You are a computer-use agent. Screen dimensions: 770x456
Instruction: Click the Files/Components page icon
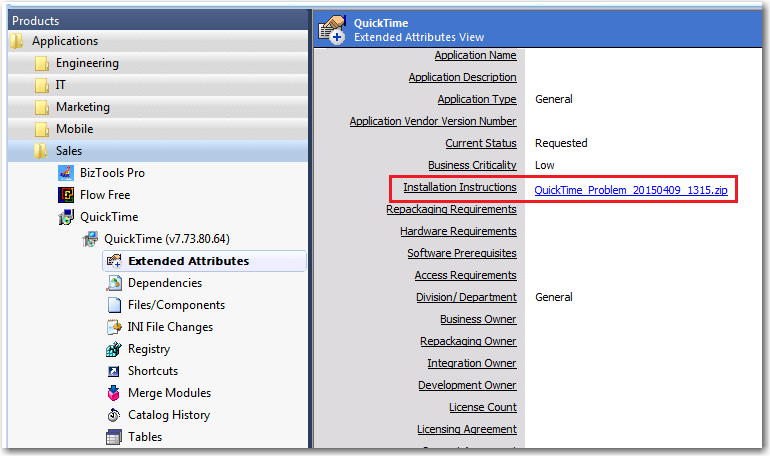pyautogui.click(x=114, y=305)
